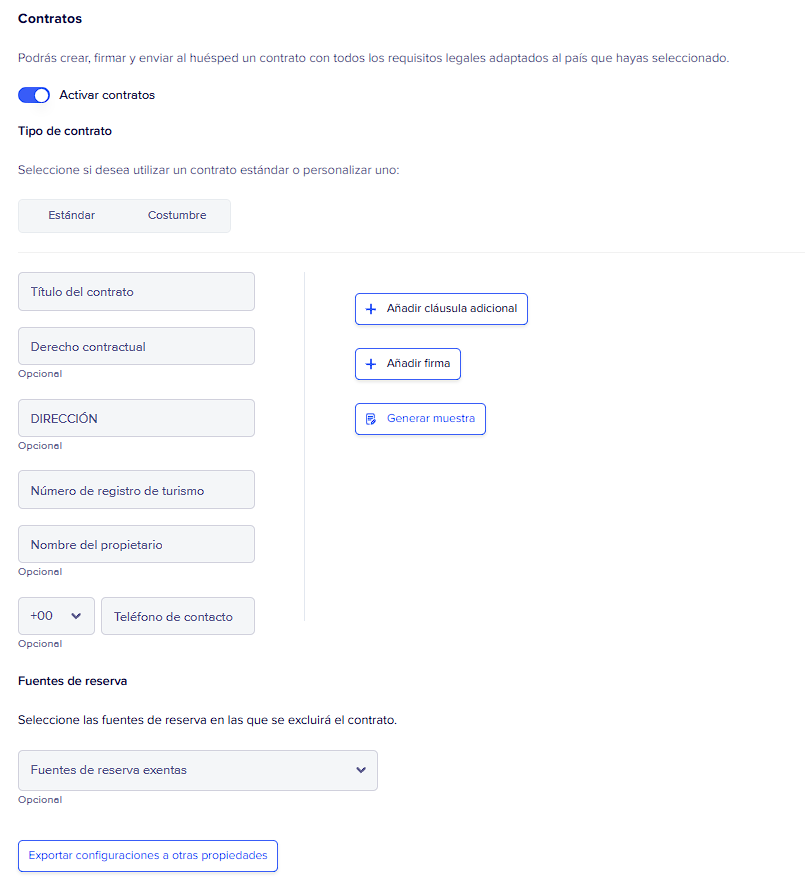Click the Número de registro de turismo field

pos(136,490)
